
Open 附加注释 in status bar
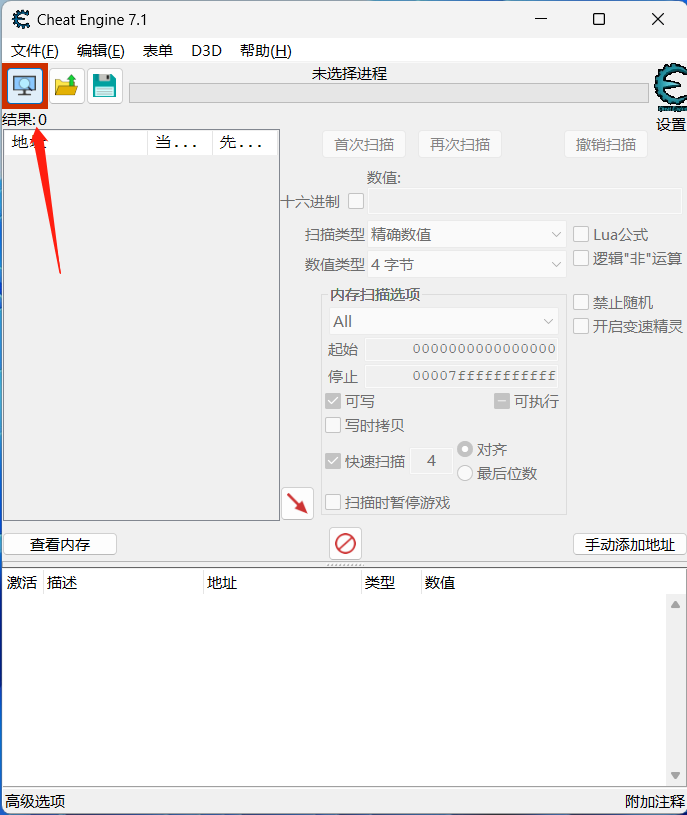[655, 801]
